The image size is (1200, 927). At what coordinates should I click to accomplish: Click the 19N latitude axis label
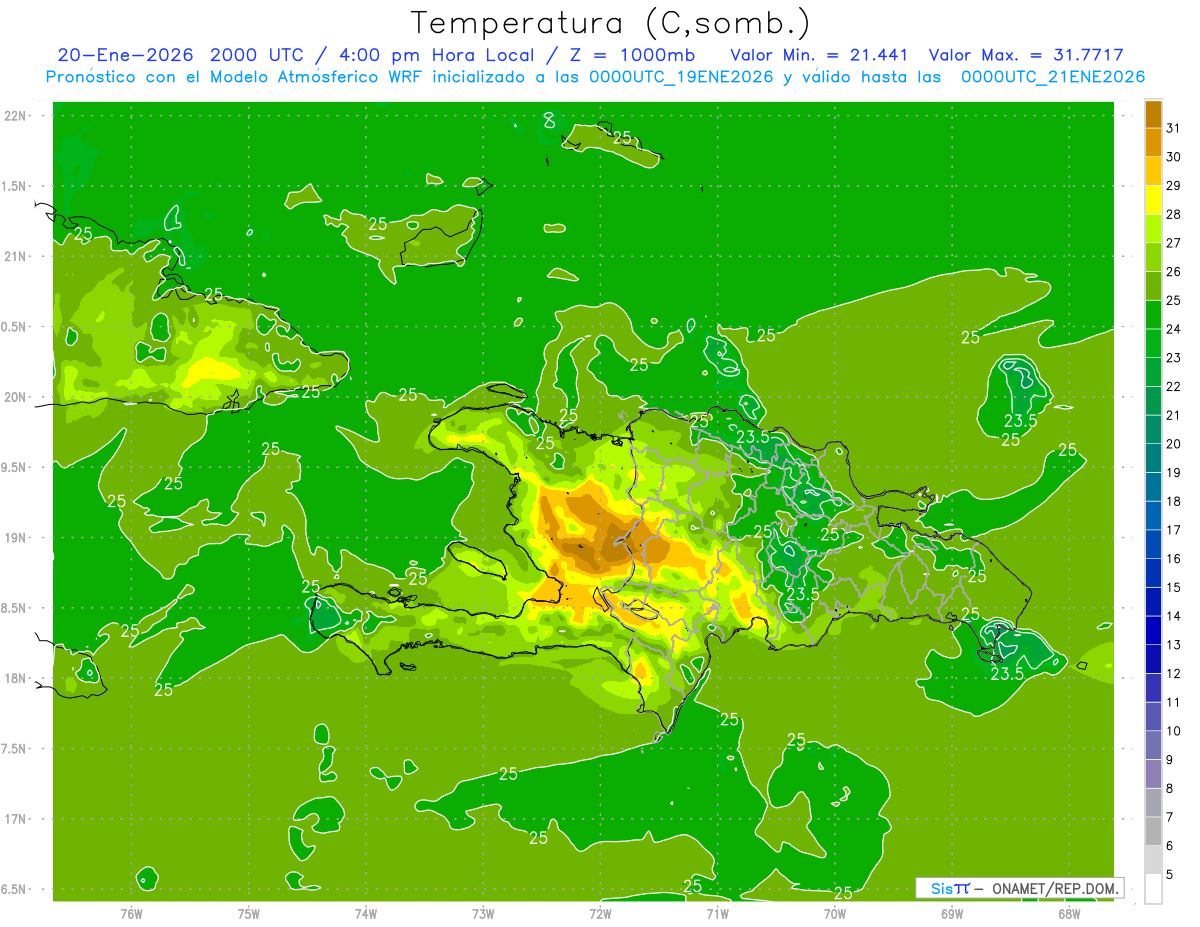pyautogui.click(x=17, y=538)
